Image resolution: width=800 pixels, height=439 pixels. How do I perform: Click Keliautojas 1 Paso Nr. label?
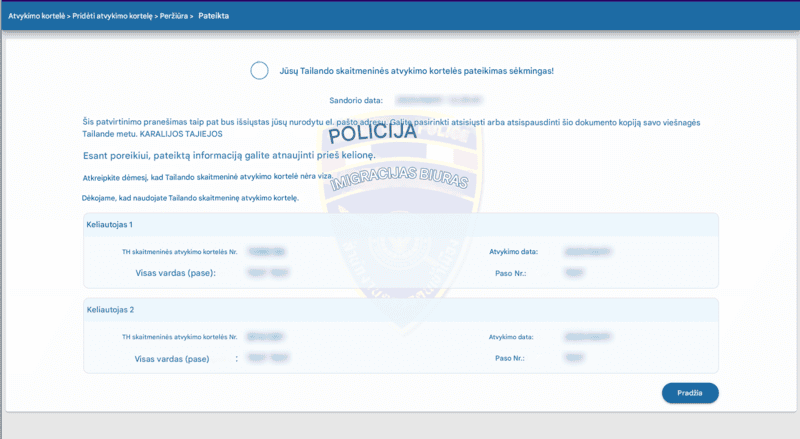510,274
